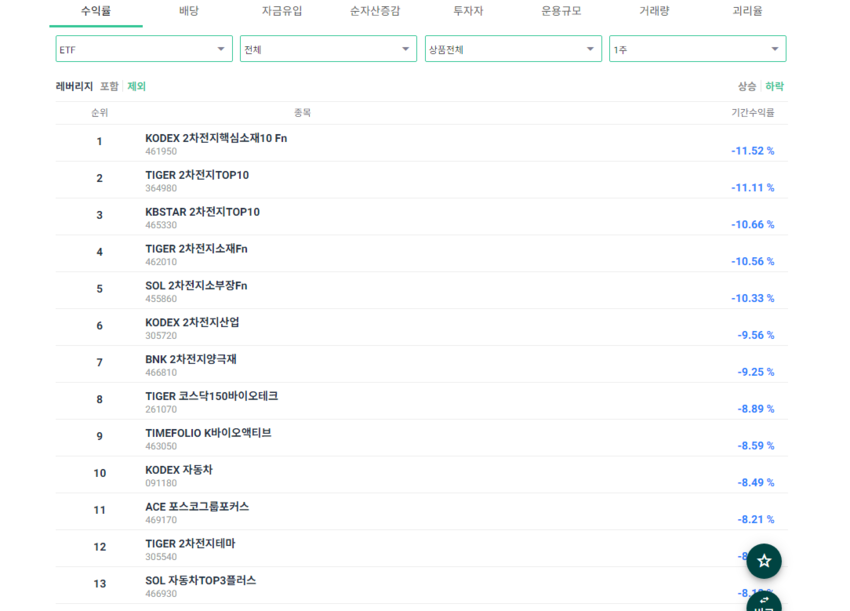
Task: Click ticker code 462010
Action: (161, 262)
